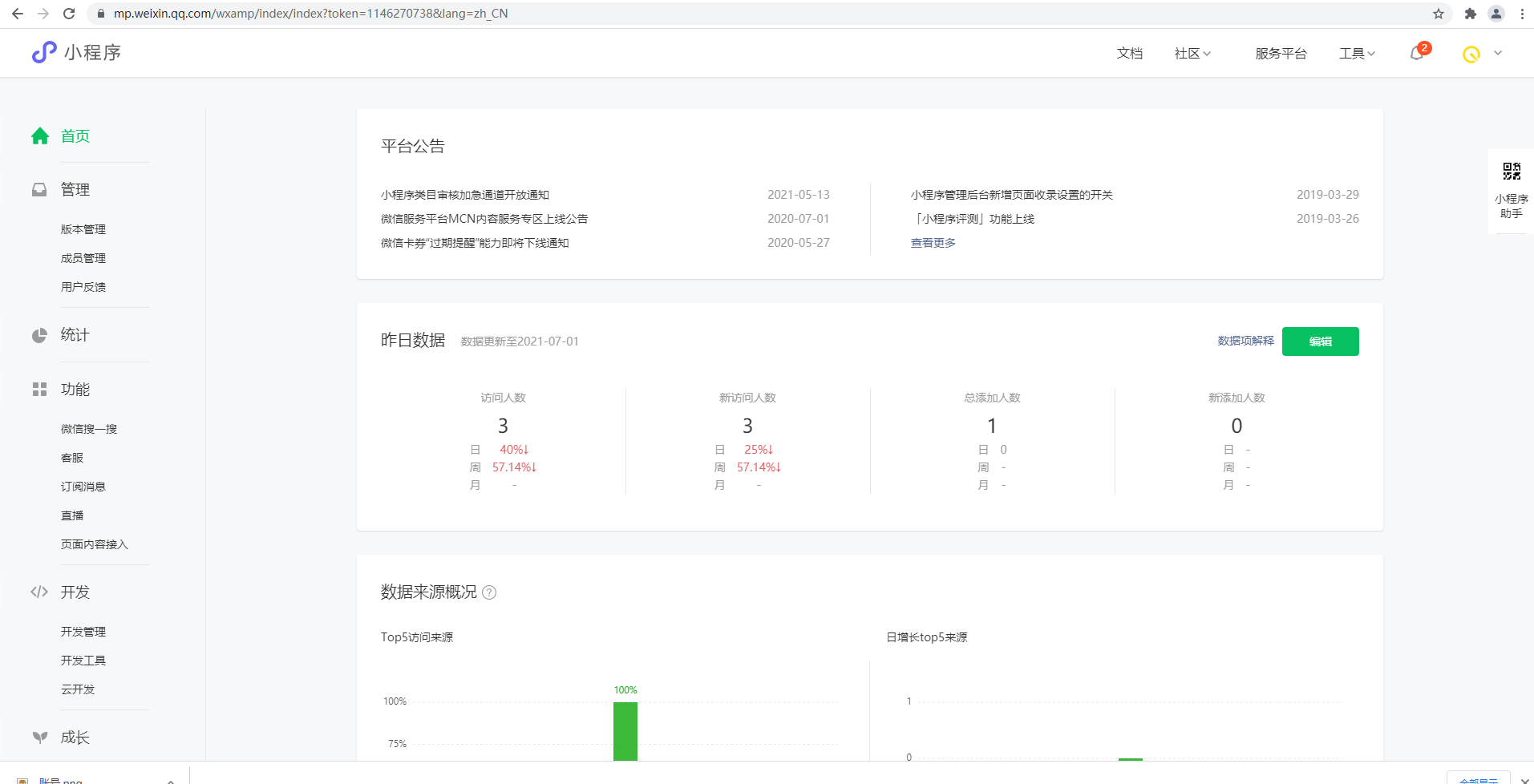Open Chrome three-dot menu

[x=1522, y=14]
